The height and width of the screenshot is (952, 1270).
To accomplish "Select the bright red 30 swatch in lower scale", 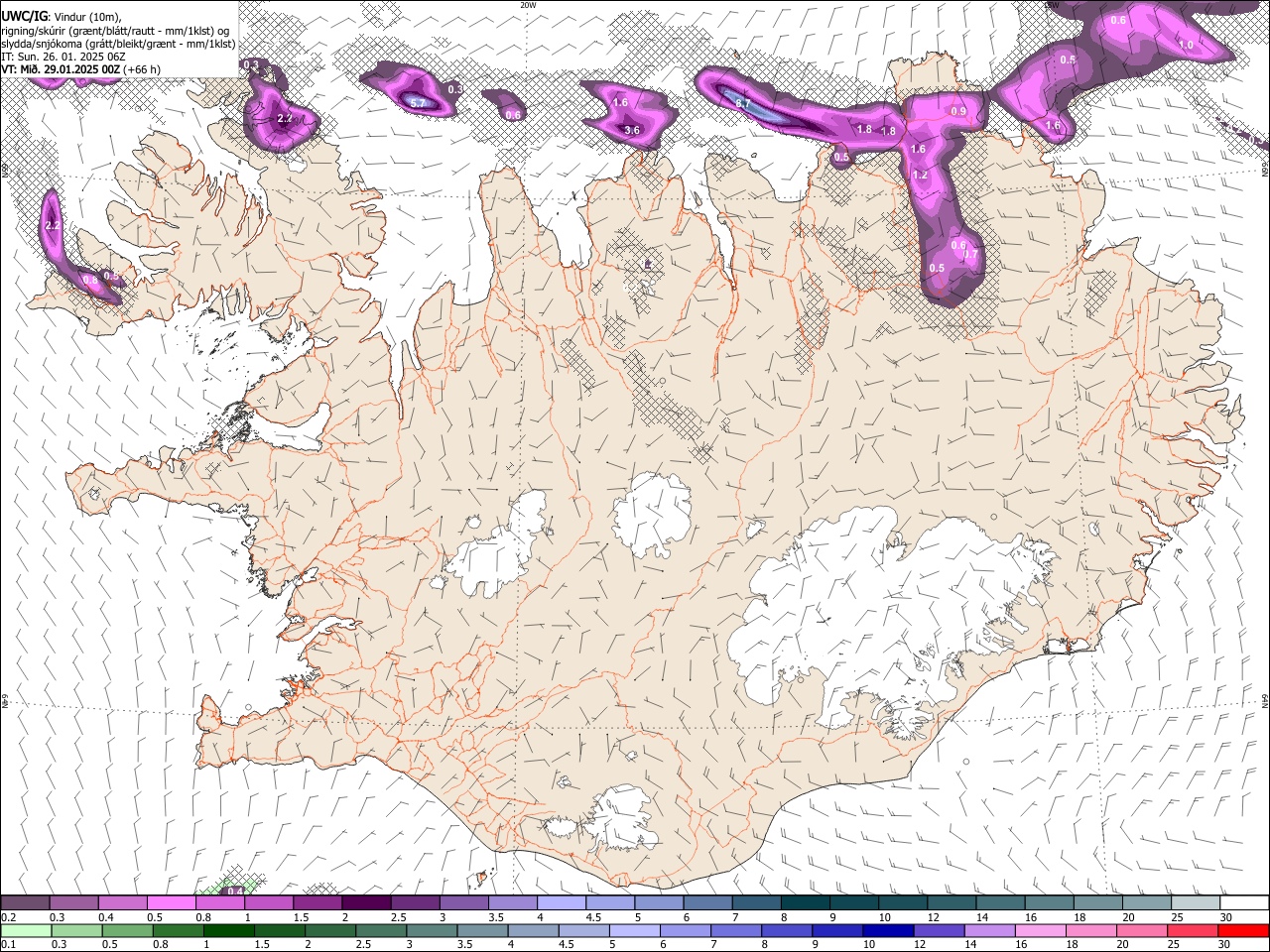I will 1244,930.
